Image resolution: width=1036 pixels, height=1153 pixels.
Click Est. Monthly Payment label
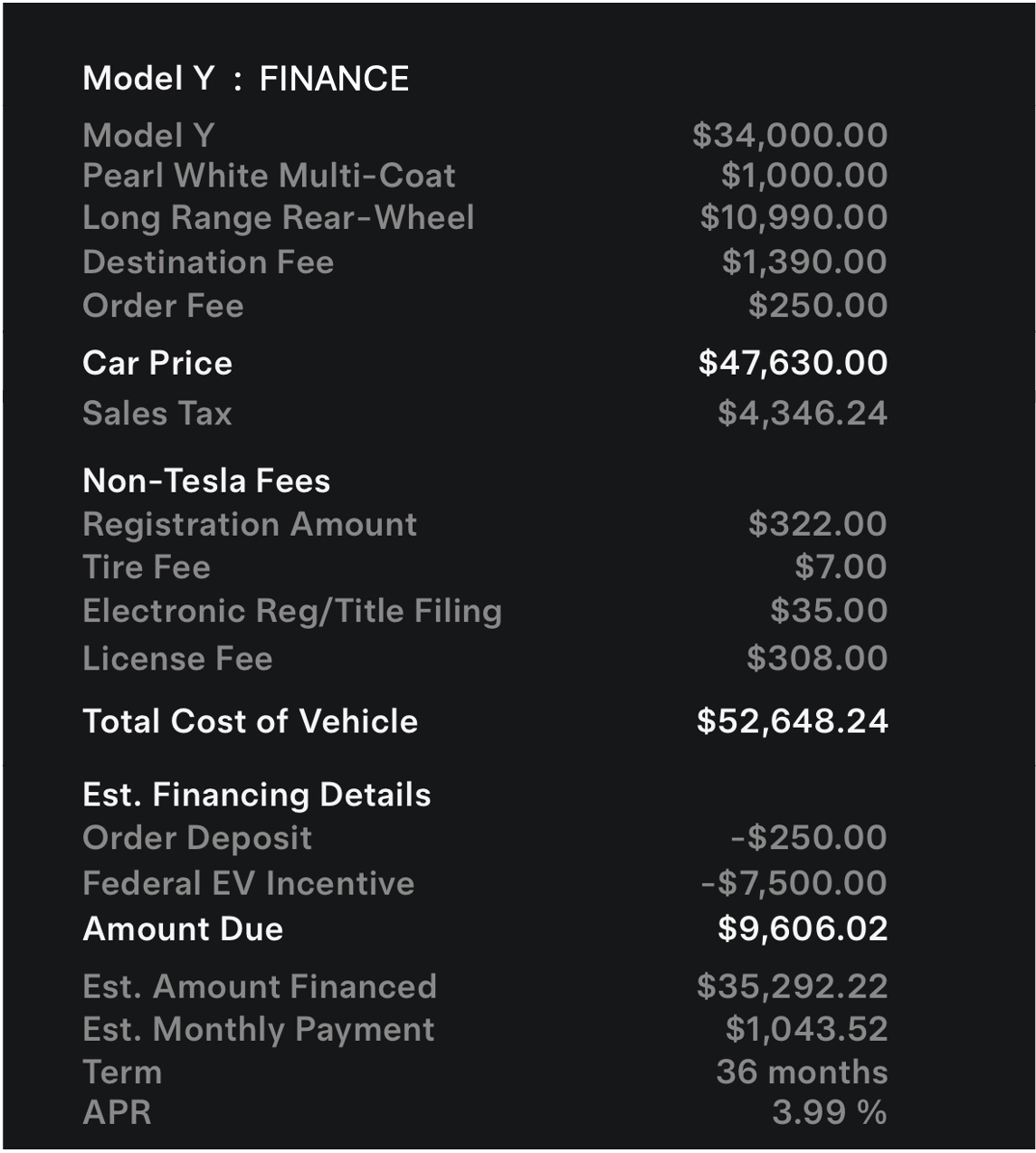[258, 1030]
